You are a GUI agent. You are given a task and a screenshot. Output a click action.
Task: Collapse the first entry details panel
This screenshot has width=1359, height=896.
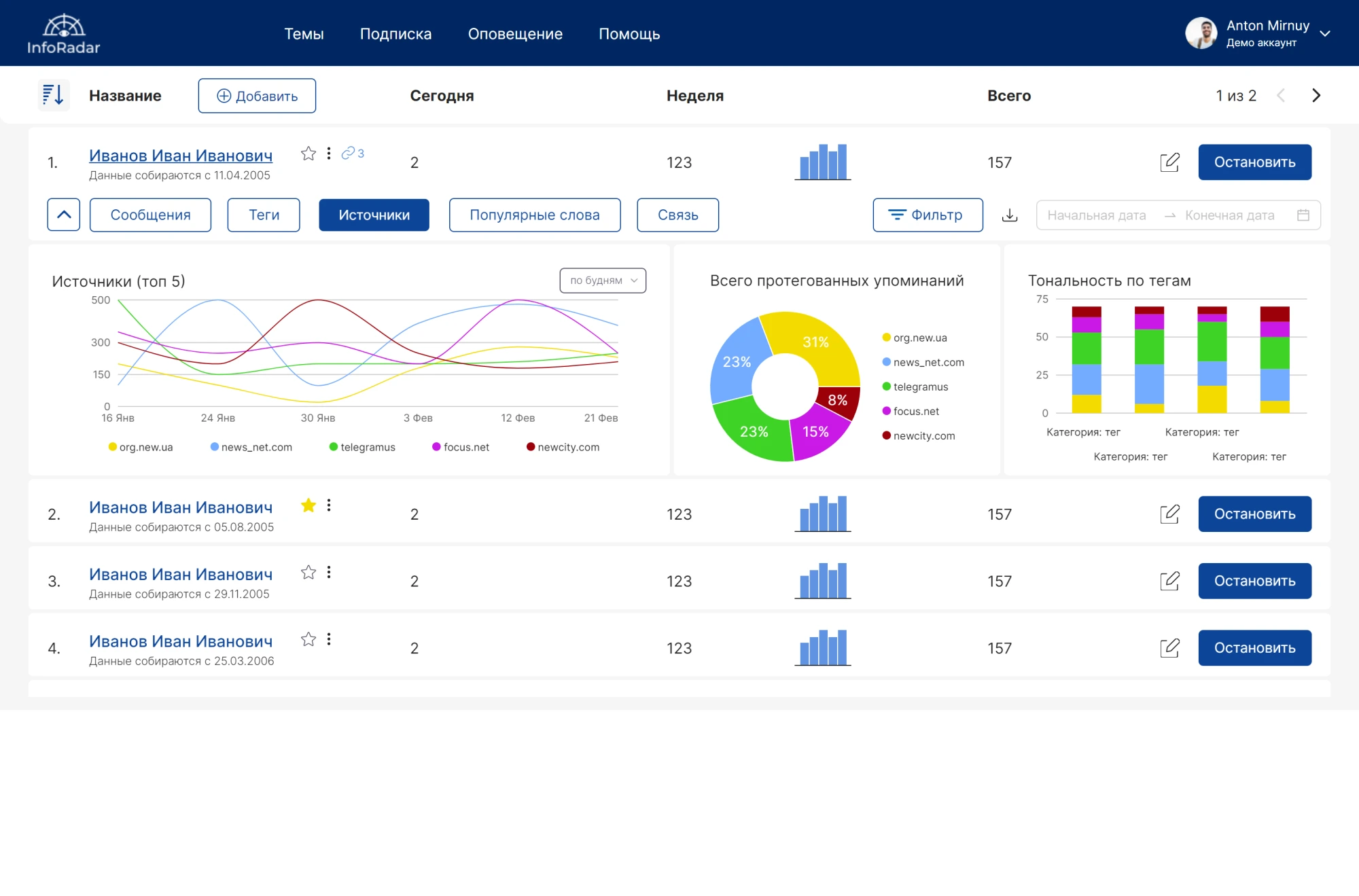64,215
